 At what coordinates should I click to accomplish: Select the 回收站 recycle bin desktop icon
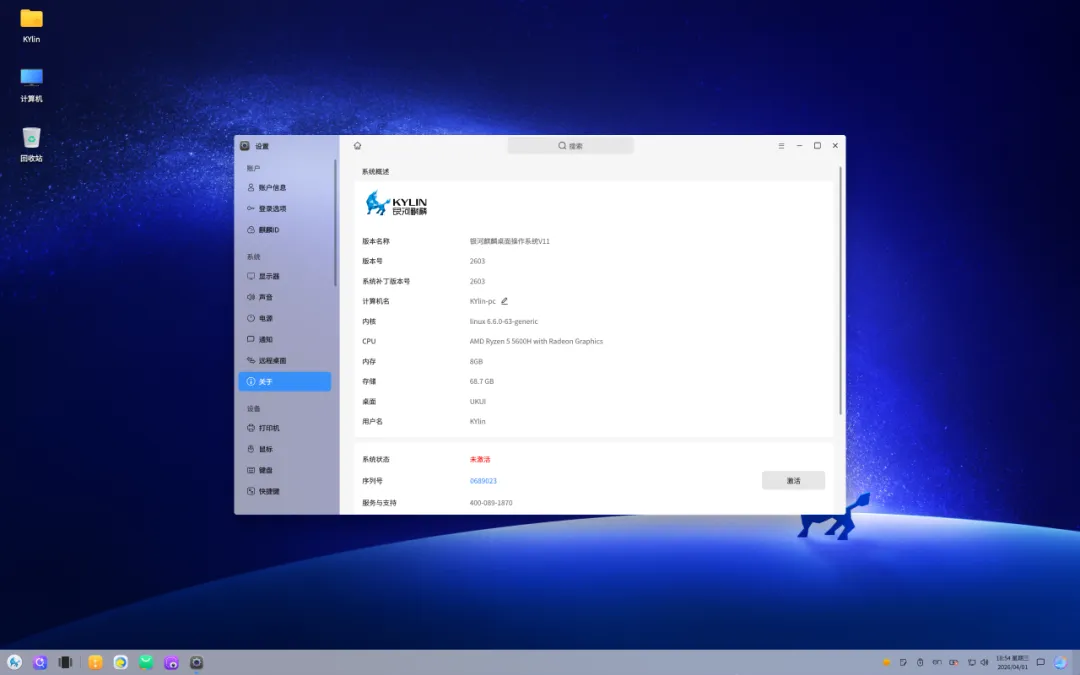[31, 145]
